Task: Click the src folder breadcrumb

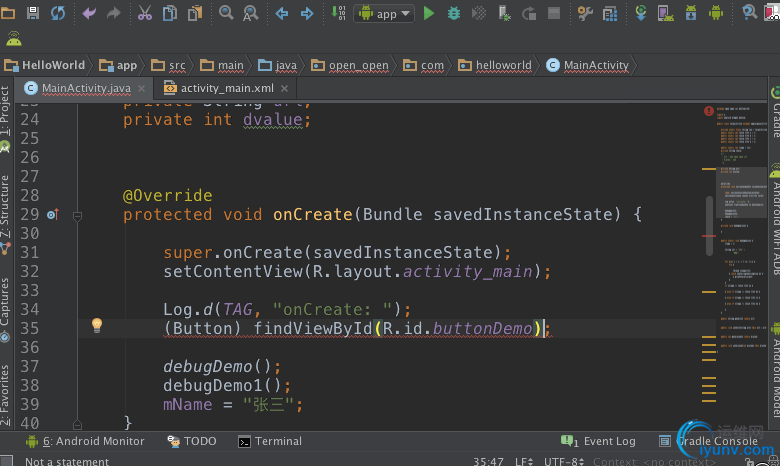Action: (169, 65)
